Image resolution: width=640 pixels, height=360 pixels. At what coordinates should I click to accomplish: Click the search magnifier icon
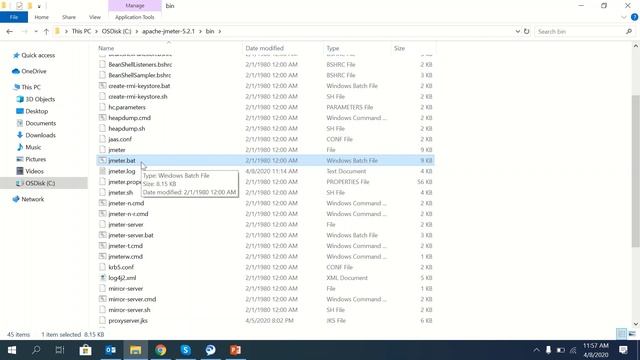(x=629, y=31)
